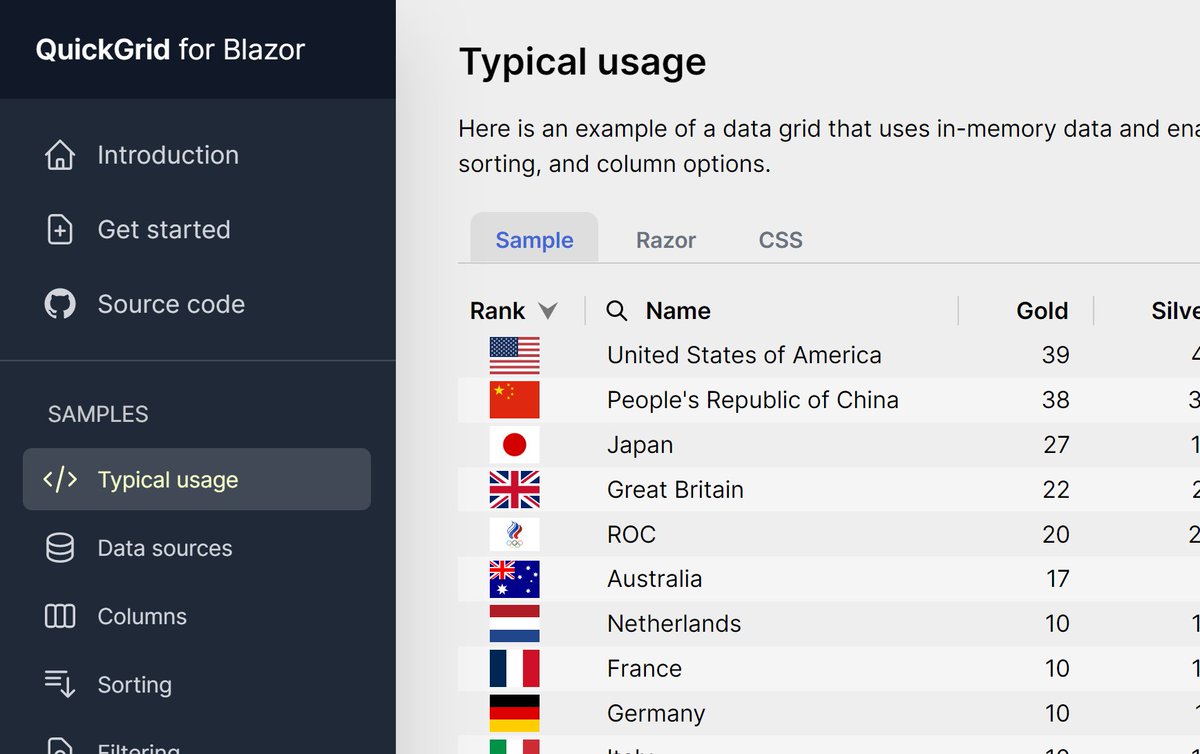
Task: Click the Australia name cell
Action: point(654,579)
